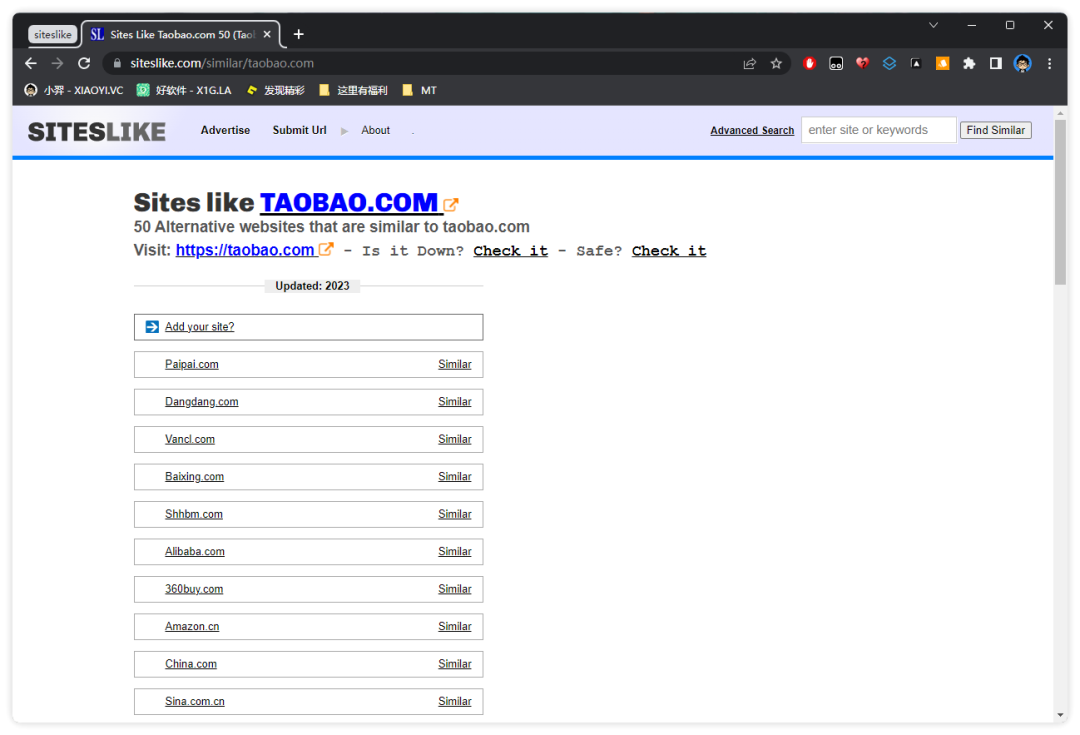Open the red adblock extension icon
1080x735 pixels.
pos(809,63)
